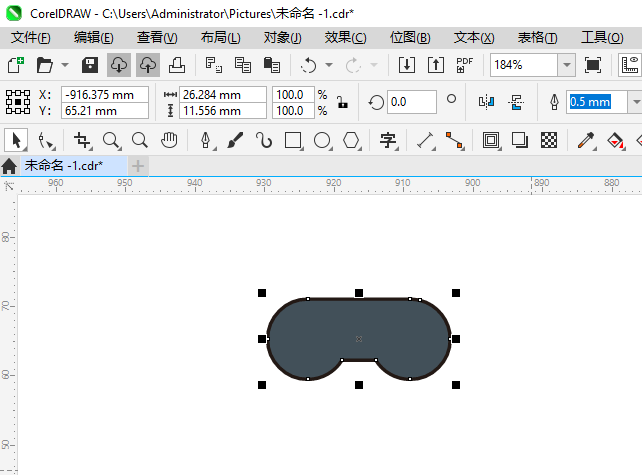642x475 pixels.
Task: Click the cloud download icon
Action: coord(119,65)
